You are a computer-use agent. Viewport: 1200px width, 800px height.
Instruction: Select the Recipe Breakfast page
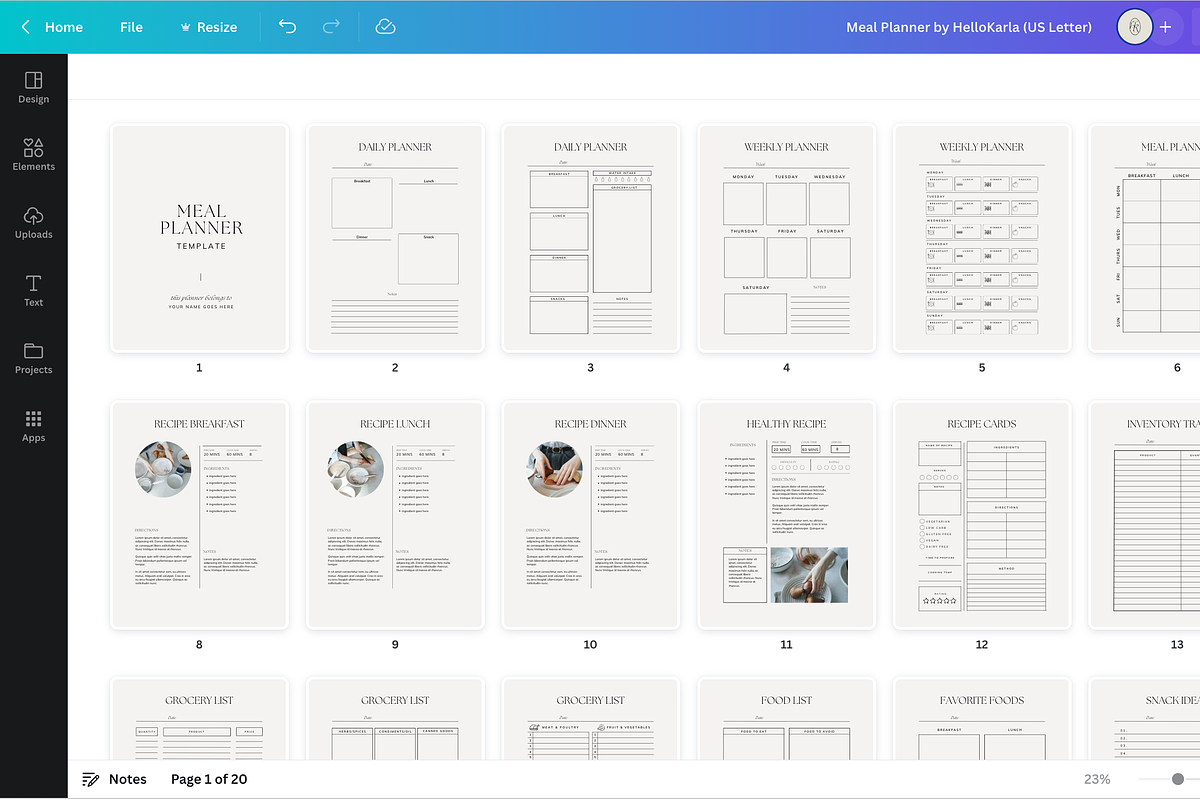point(199,515)
